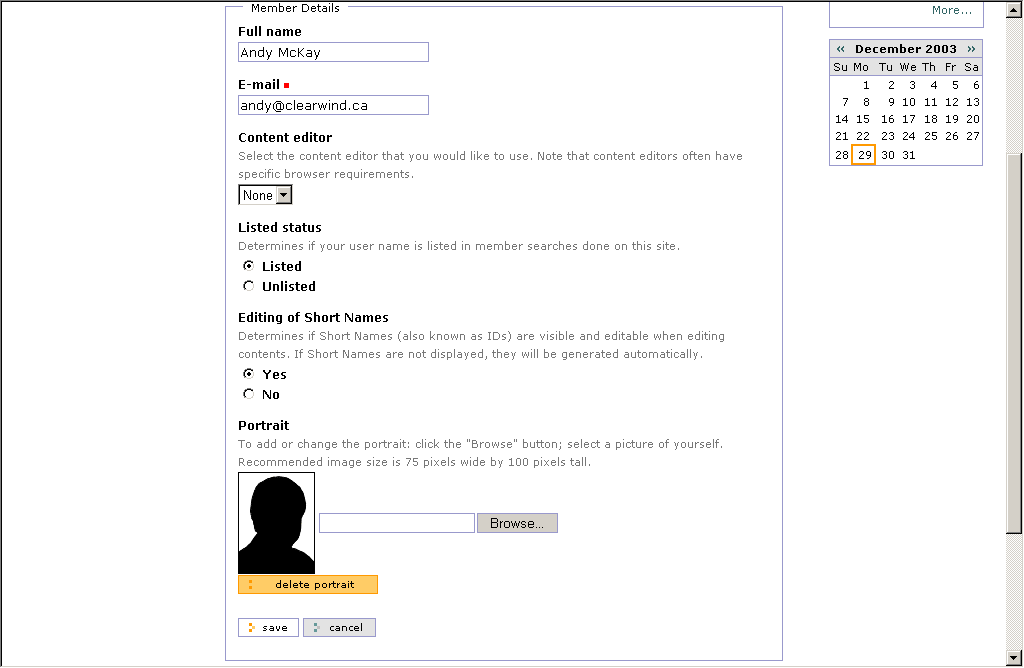Save the member details form
This screenshot has width=1024, height=668.
(x=268, y=628)
